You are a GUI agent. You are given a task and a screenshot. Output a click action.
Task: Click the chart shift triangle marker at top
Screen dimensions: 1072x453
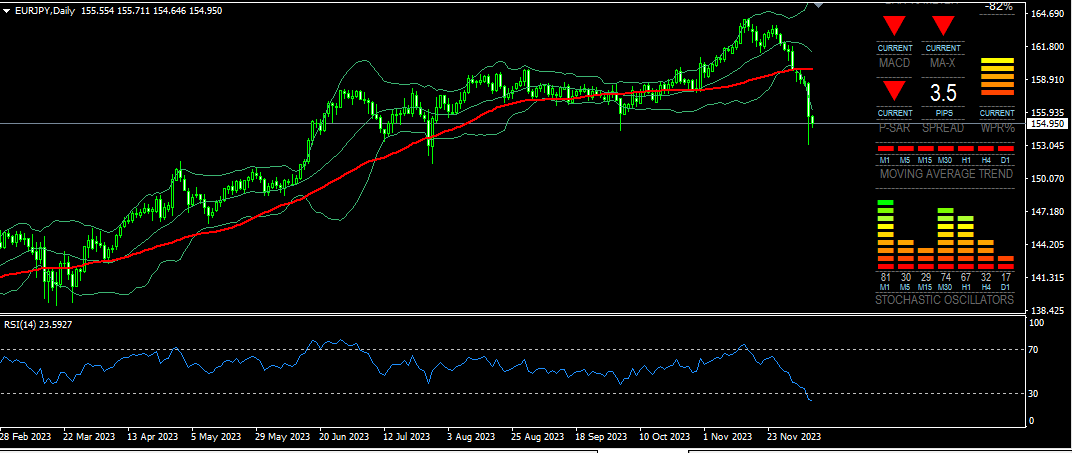point(819,5)
